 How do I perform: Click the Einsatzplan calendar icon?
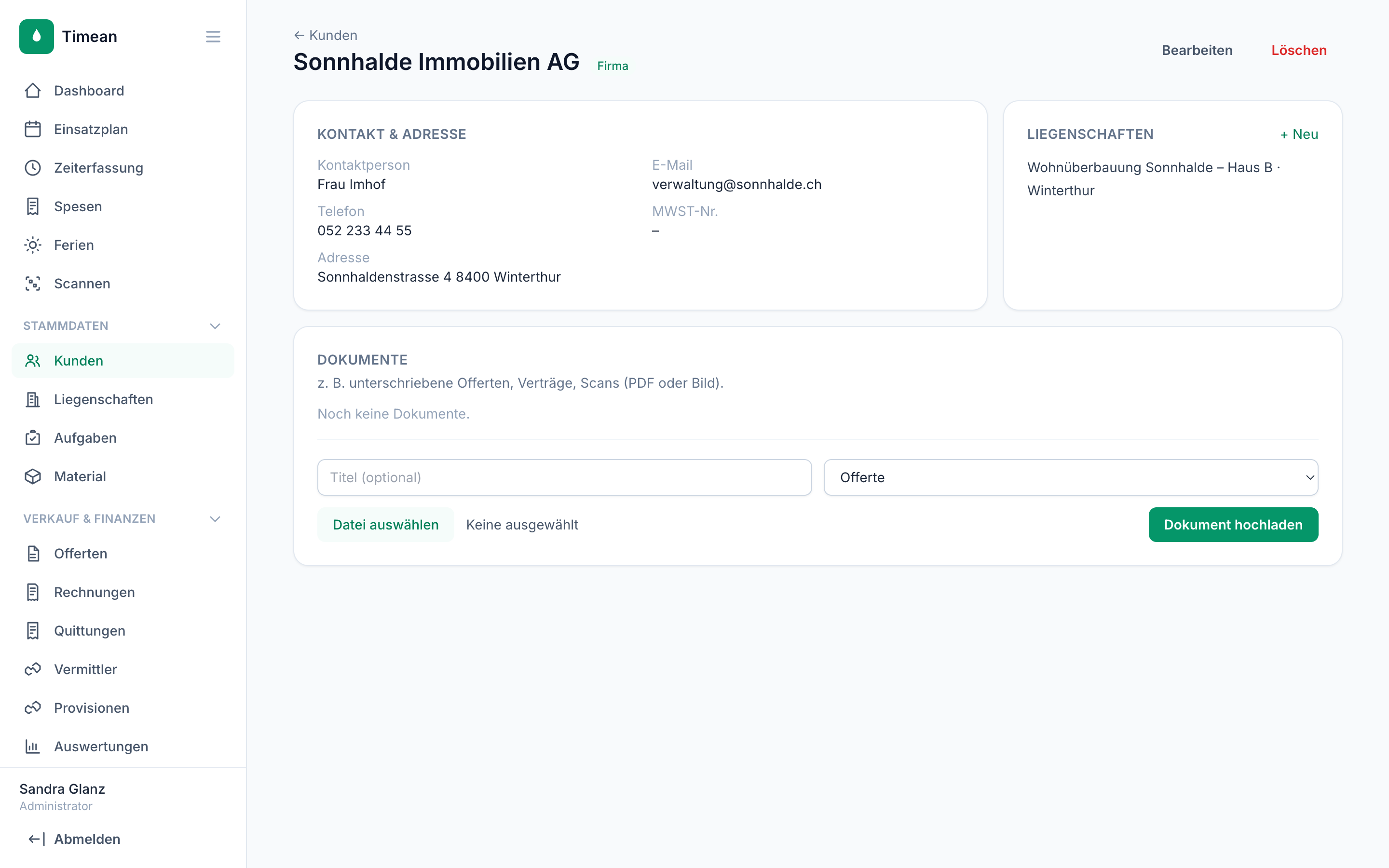tap(33, 129)
